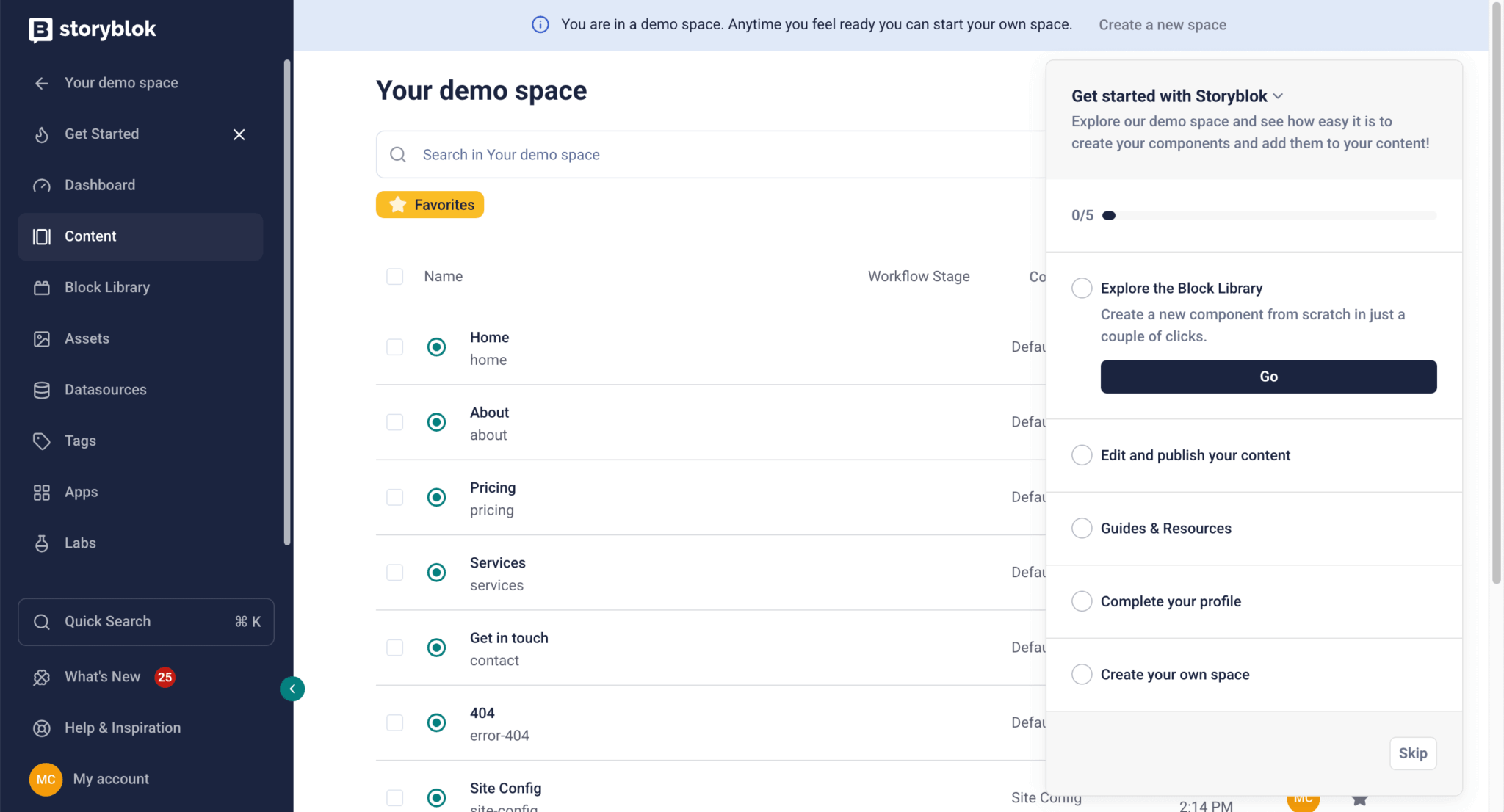
Task: Click the onboarding progress bar
Action: (1270, 215)
